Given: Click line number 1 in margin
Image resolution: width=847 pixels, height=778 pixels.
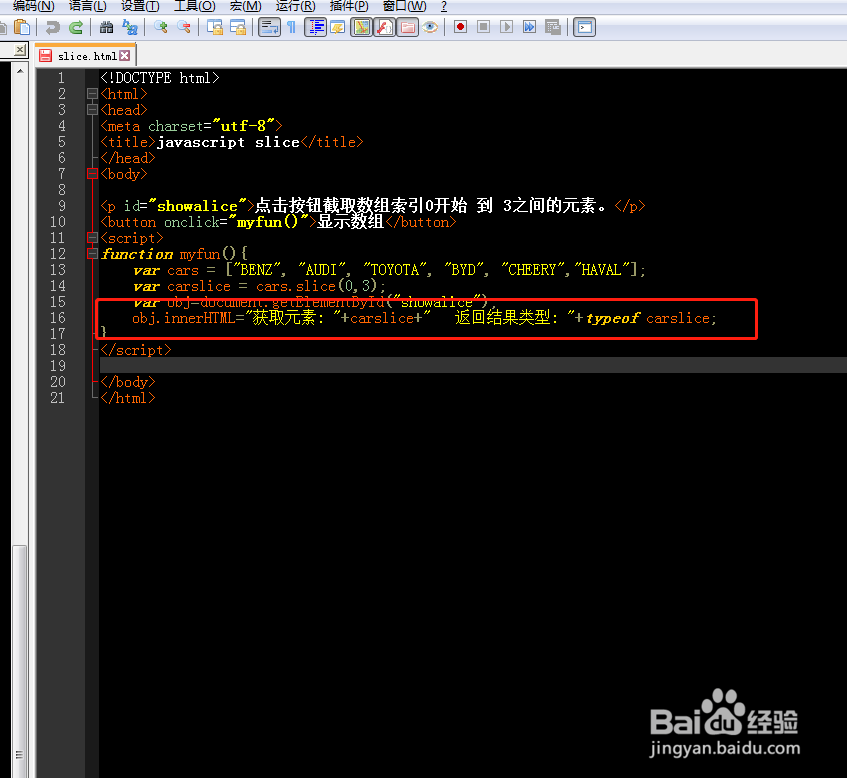Looking at the screenshot, I should pos(61,78).
